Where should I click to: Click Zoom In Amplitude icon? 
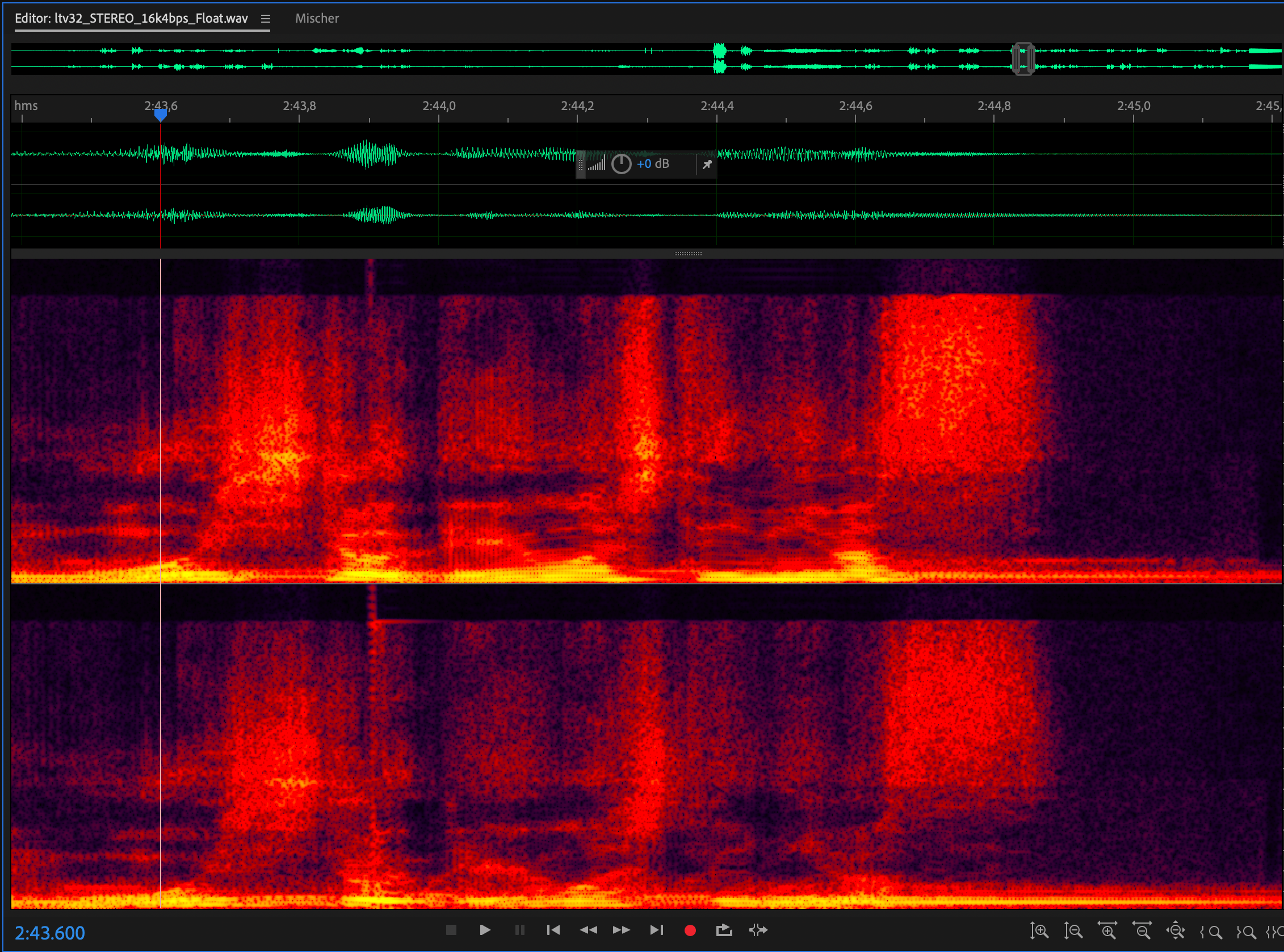click(1039, 930)
